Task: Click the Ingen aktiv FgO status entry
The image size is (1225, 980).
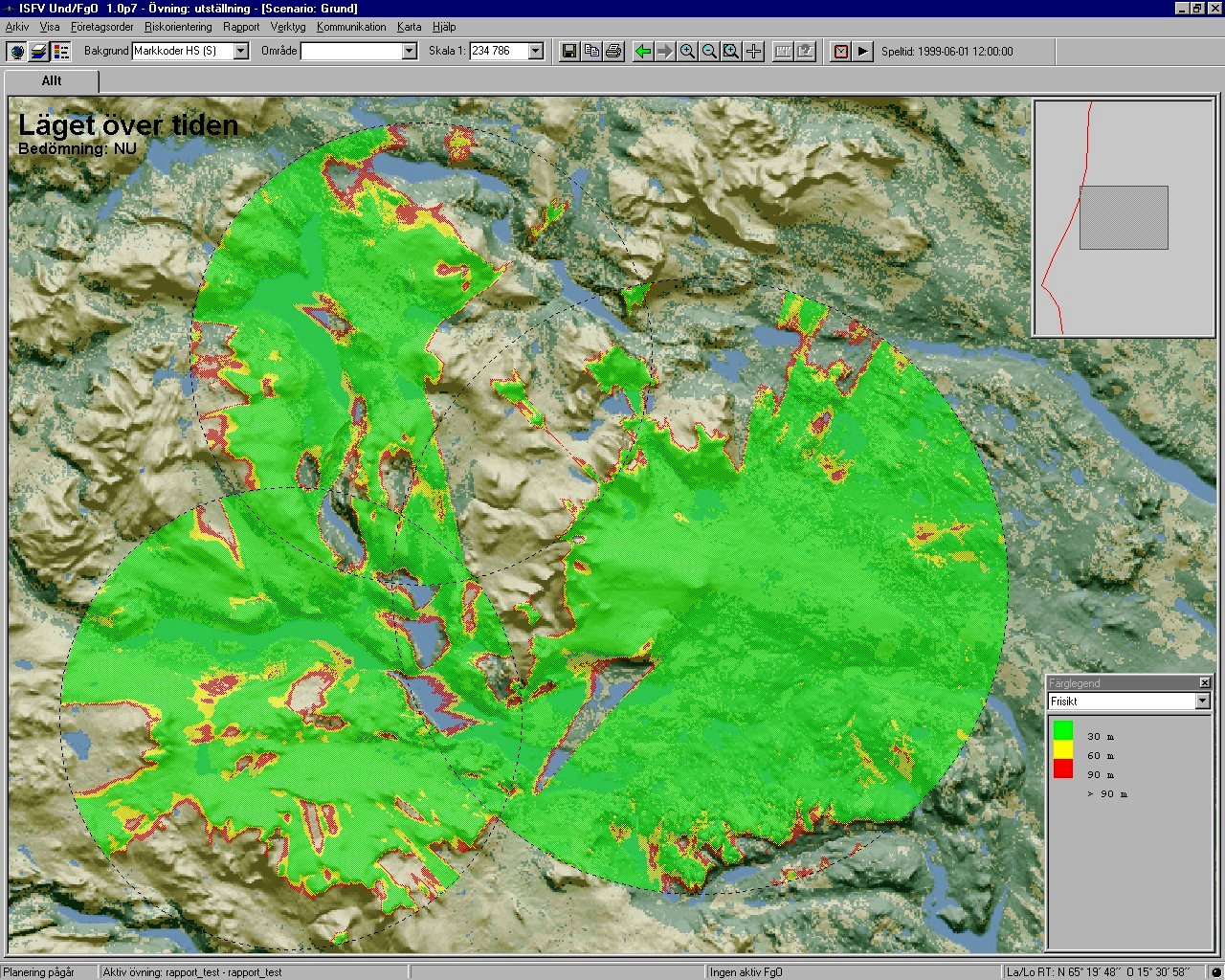Action: point(746,972)
